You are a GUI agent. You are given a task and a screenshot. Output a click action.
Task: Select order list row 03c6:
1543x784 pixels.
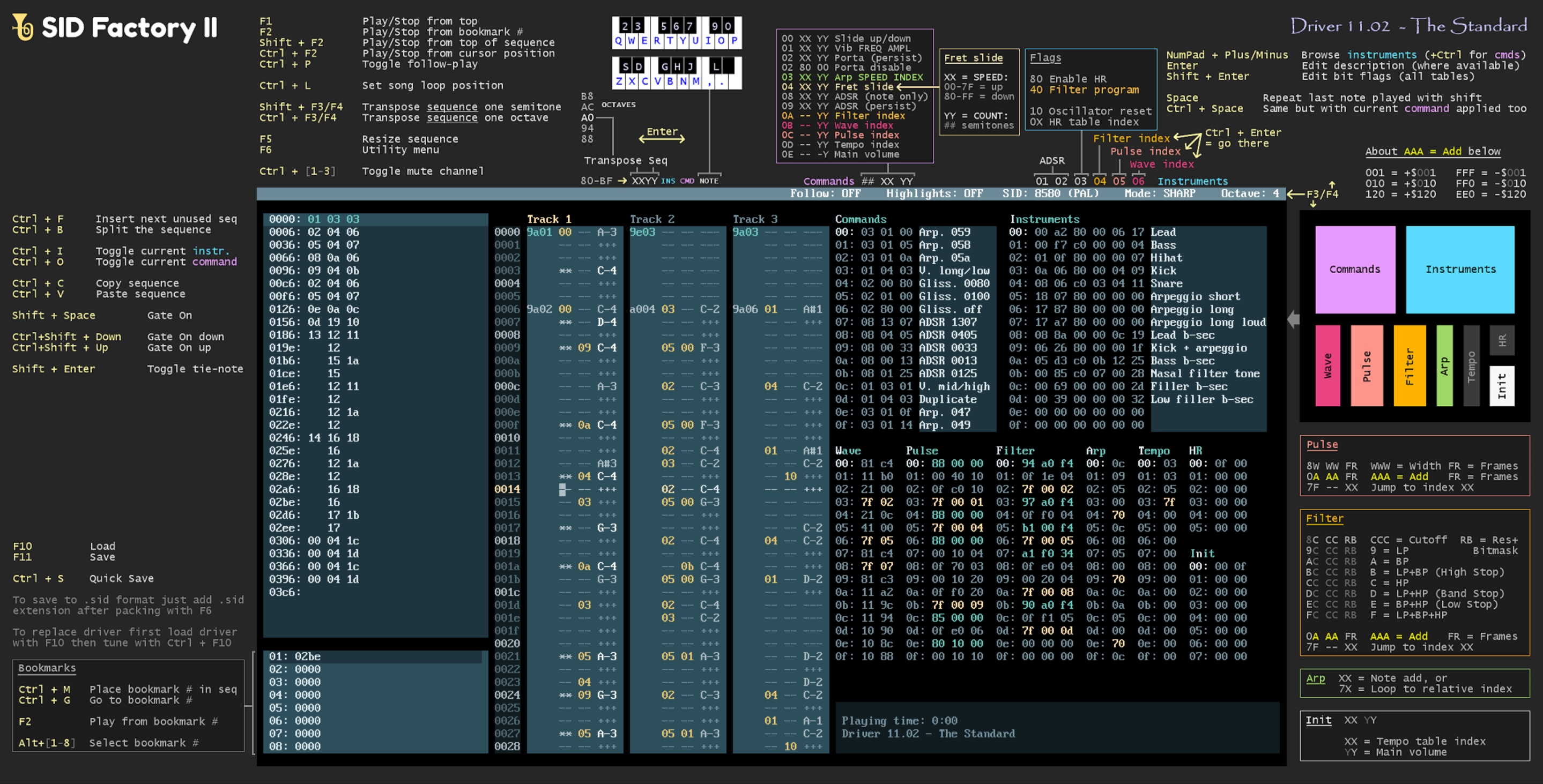tap(376, 592)
